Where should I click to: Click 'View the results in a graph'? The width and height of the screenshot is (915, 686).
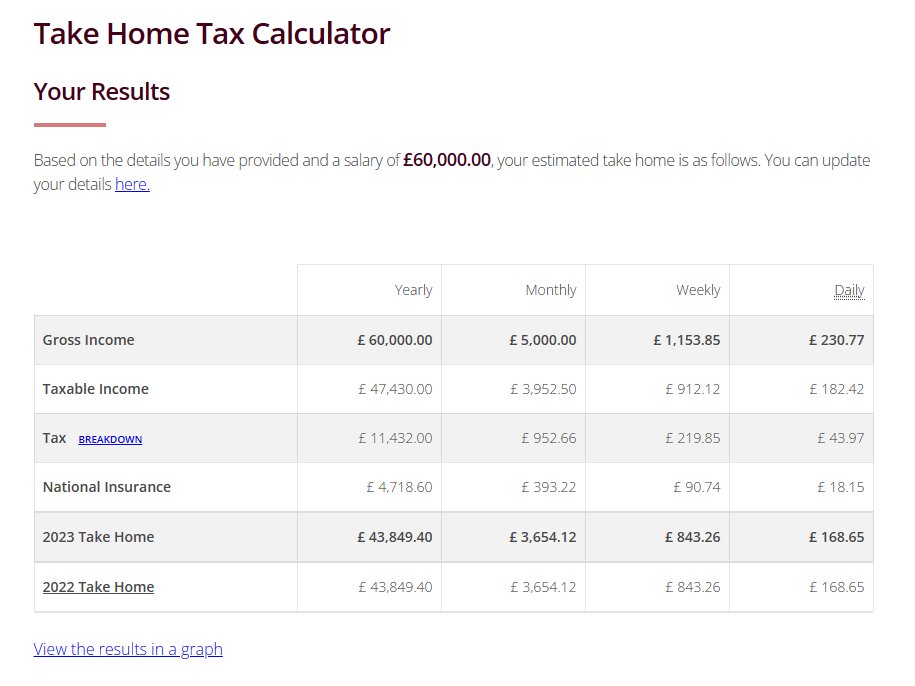pos(128,649)
